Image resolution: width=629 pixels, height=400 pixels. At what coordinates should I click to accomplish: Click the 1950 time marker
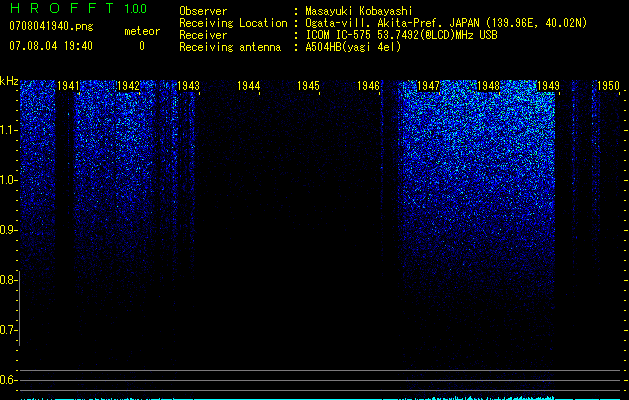pos(609,86)
